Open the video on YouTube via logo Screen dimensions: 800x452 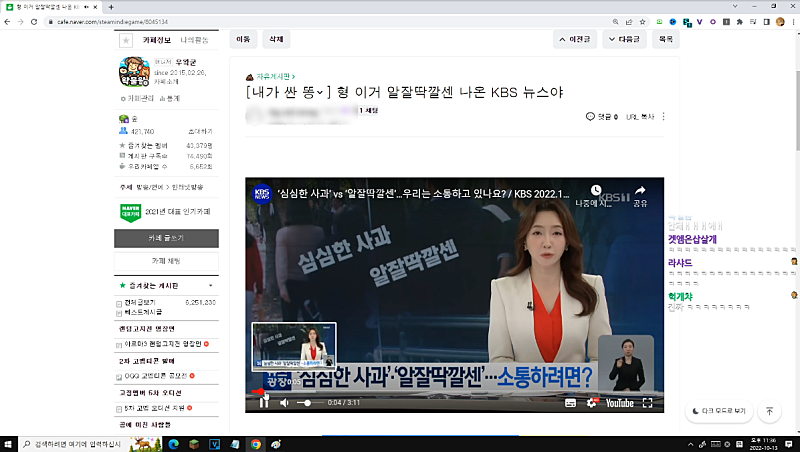click(619, 403)
